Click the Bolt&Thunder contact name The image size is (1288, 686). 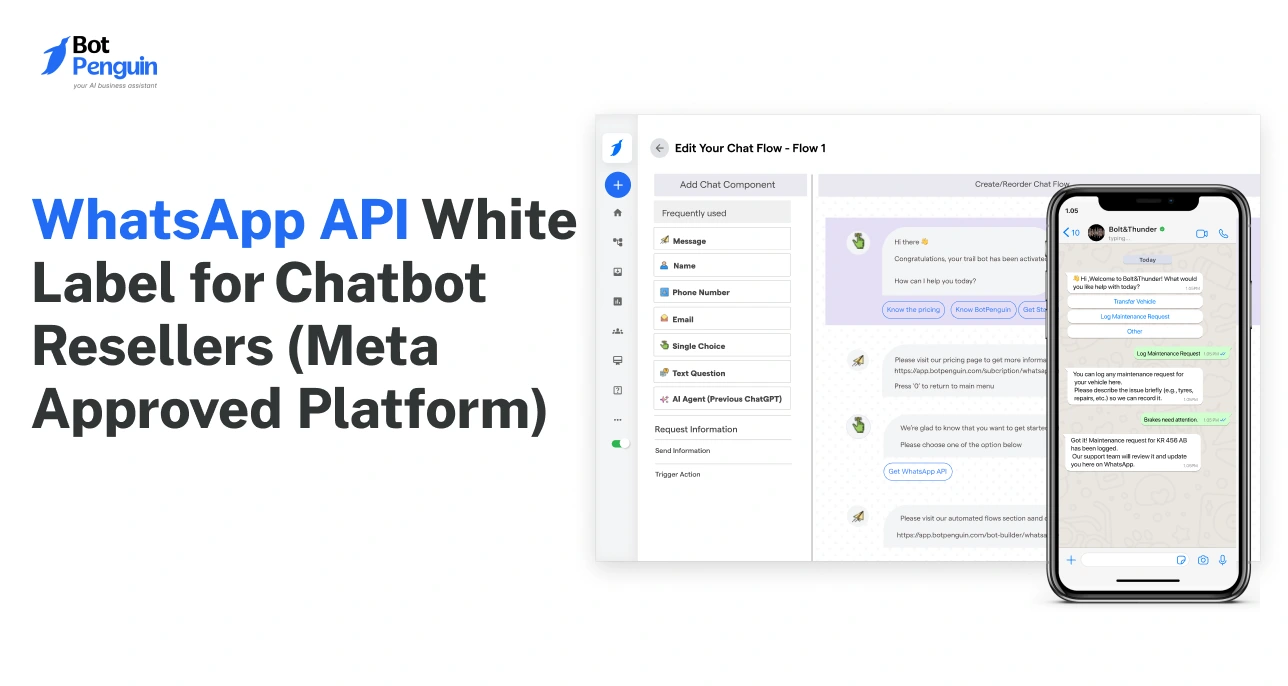[1134, 229]
